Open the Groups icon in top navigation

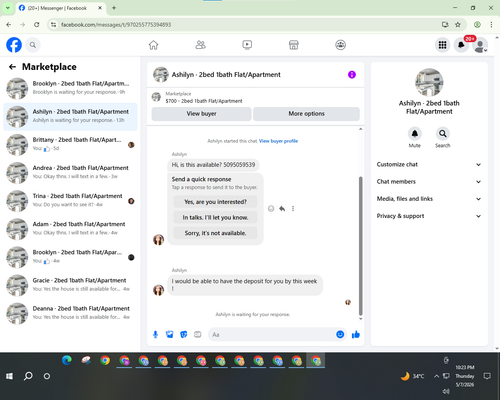[340, 45]
